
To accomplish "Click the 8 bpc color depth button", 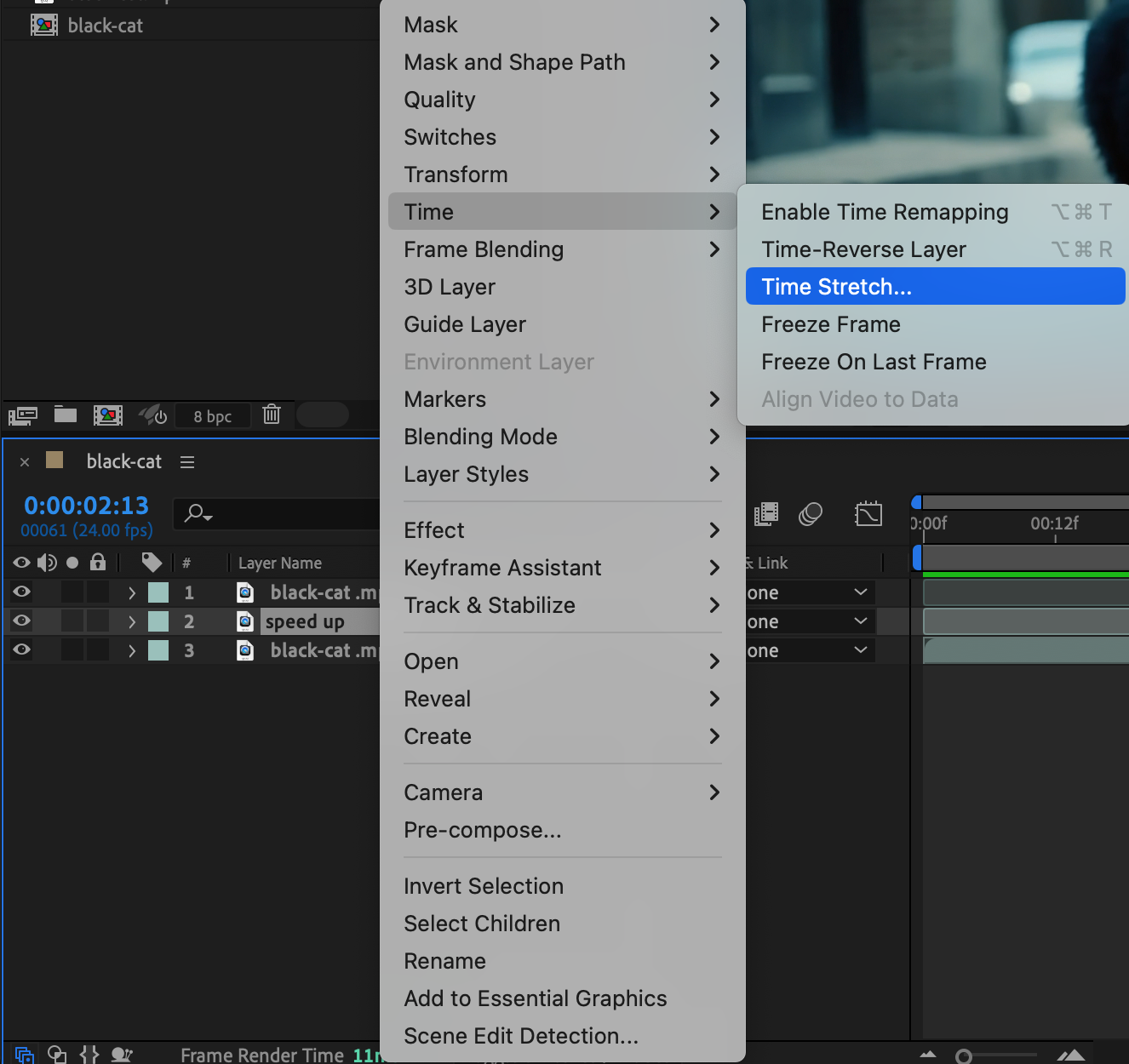I will point(212,416).
